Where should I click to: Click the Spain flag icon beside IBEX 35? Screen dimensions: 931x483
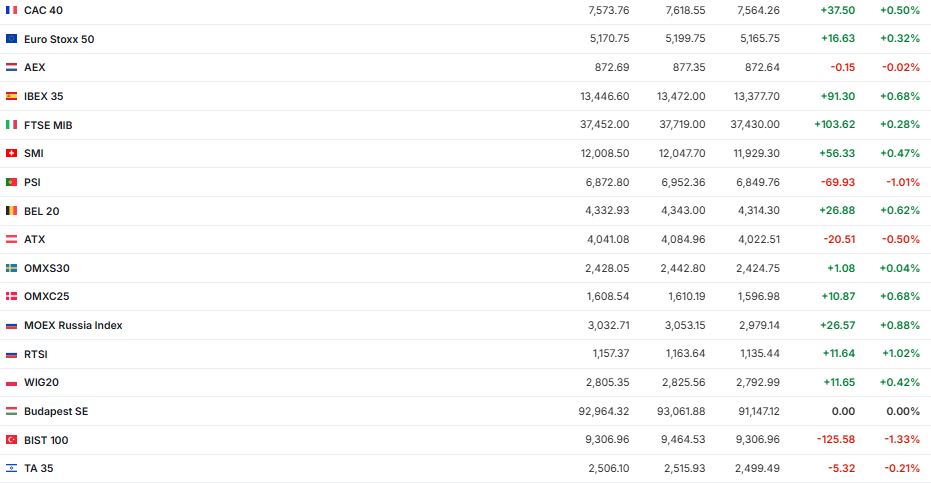(x=11, y=96)
